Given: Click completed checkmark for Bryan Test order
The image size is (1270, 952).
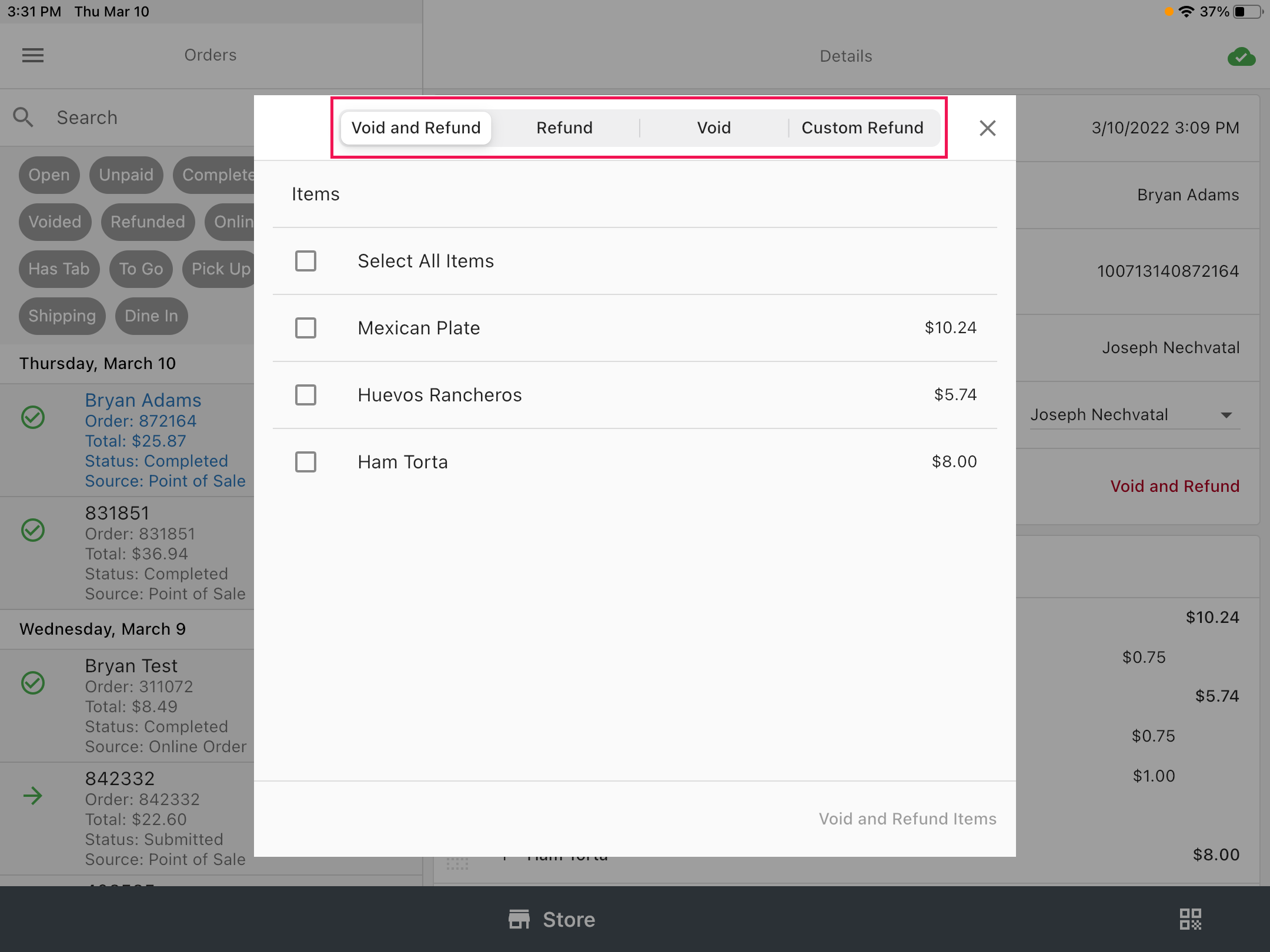Looking at the screenshot, I should [33, 683].
